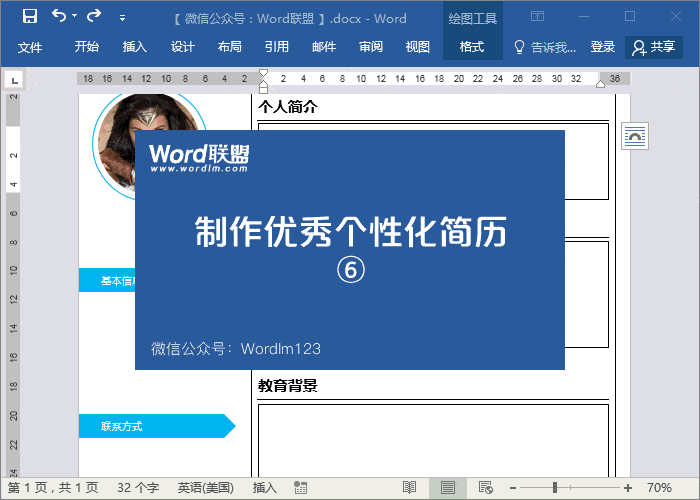Click the first line indent marker on ruler
This screenshot has height=500, width=700.
pos(263,73)
